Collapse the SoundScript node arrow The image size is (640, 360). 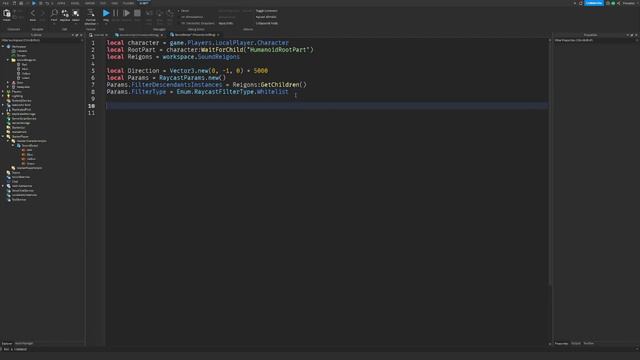pyautogui.click(x=13, y=145)
